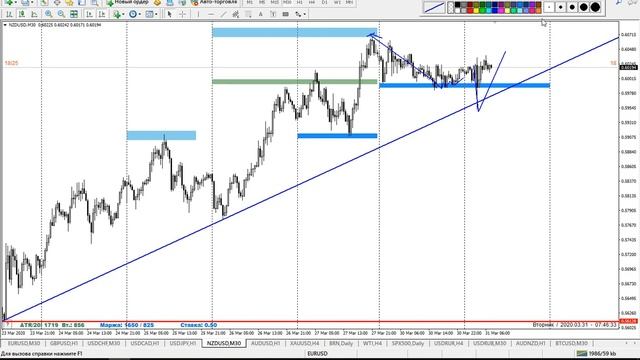The image size is (640, 360).
Task: Open the Profiles icon
Action: [x=25, y=2]
